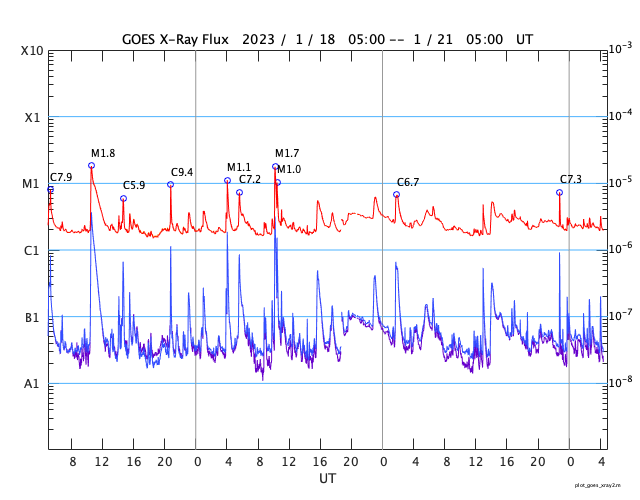Screen dimensions: 640x500
Task: Click the A1 flare class axis label
Action: pos(31,384)
